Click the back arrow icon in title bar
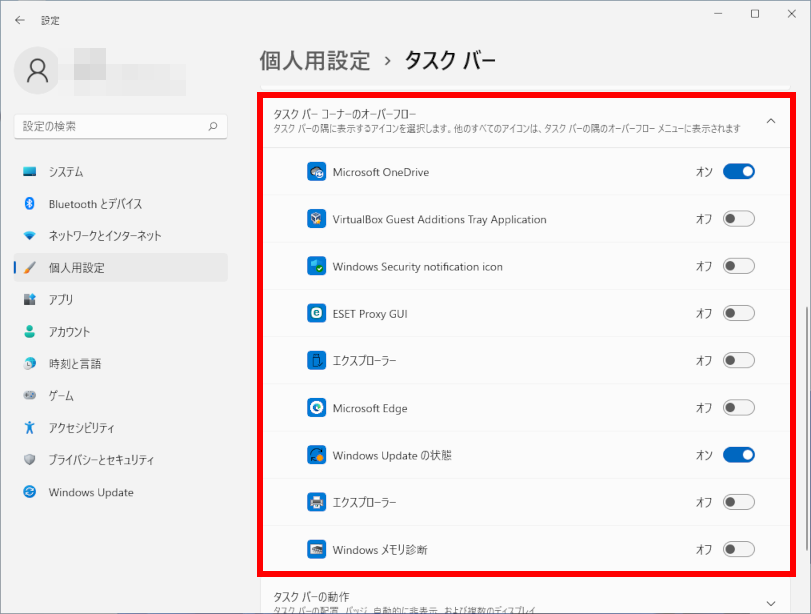811x614 pixels. click(x=20, y=20)
